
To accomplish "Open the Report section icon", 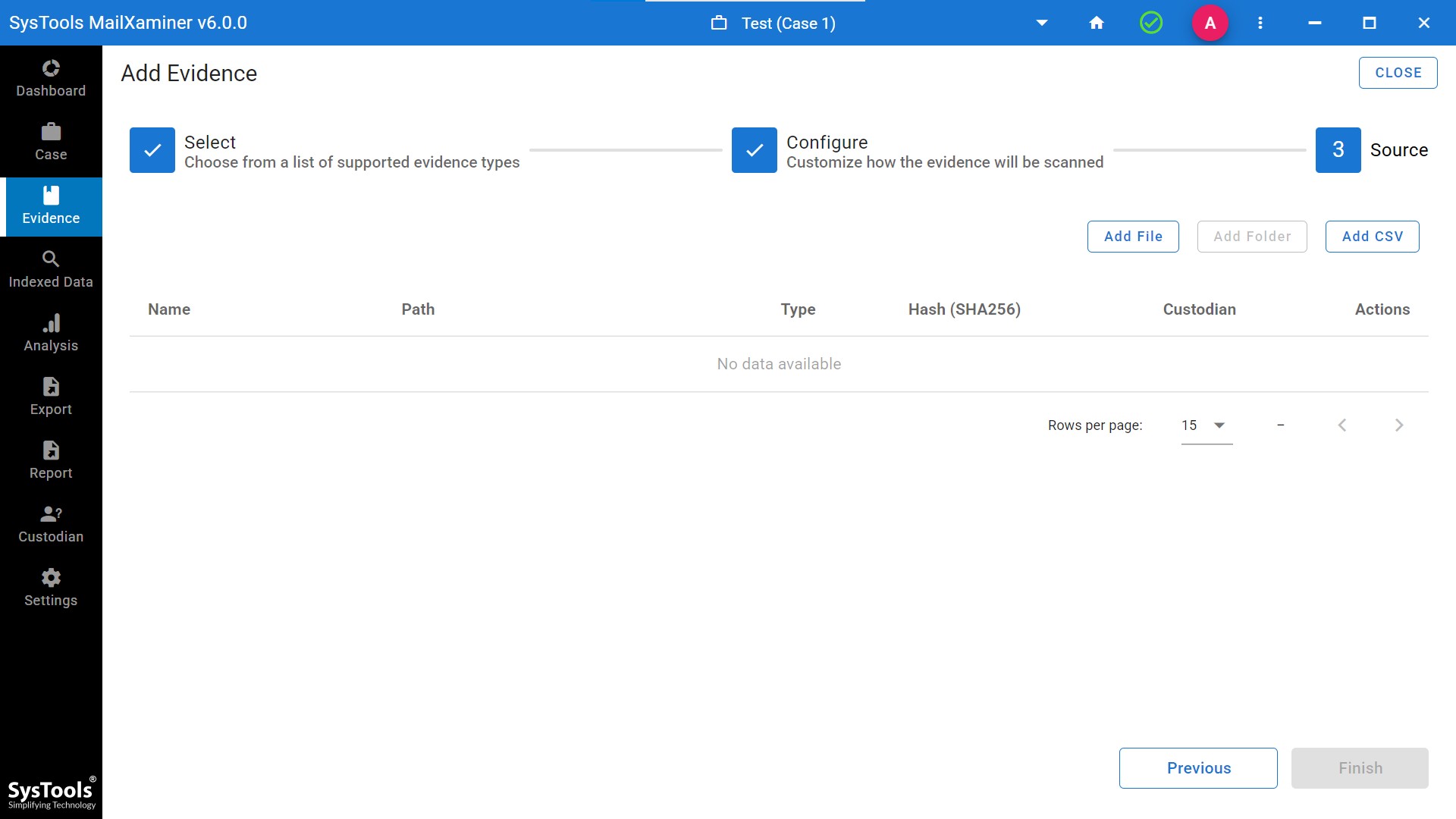I will pyautogui.click(x=51, y=451).
